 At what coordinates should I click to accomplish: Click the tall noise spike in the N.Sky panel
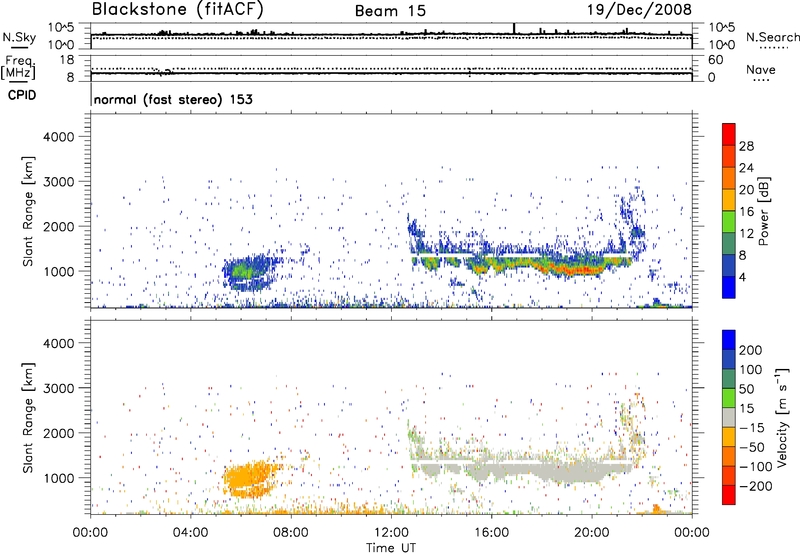pos(514,29)
